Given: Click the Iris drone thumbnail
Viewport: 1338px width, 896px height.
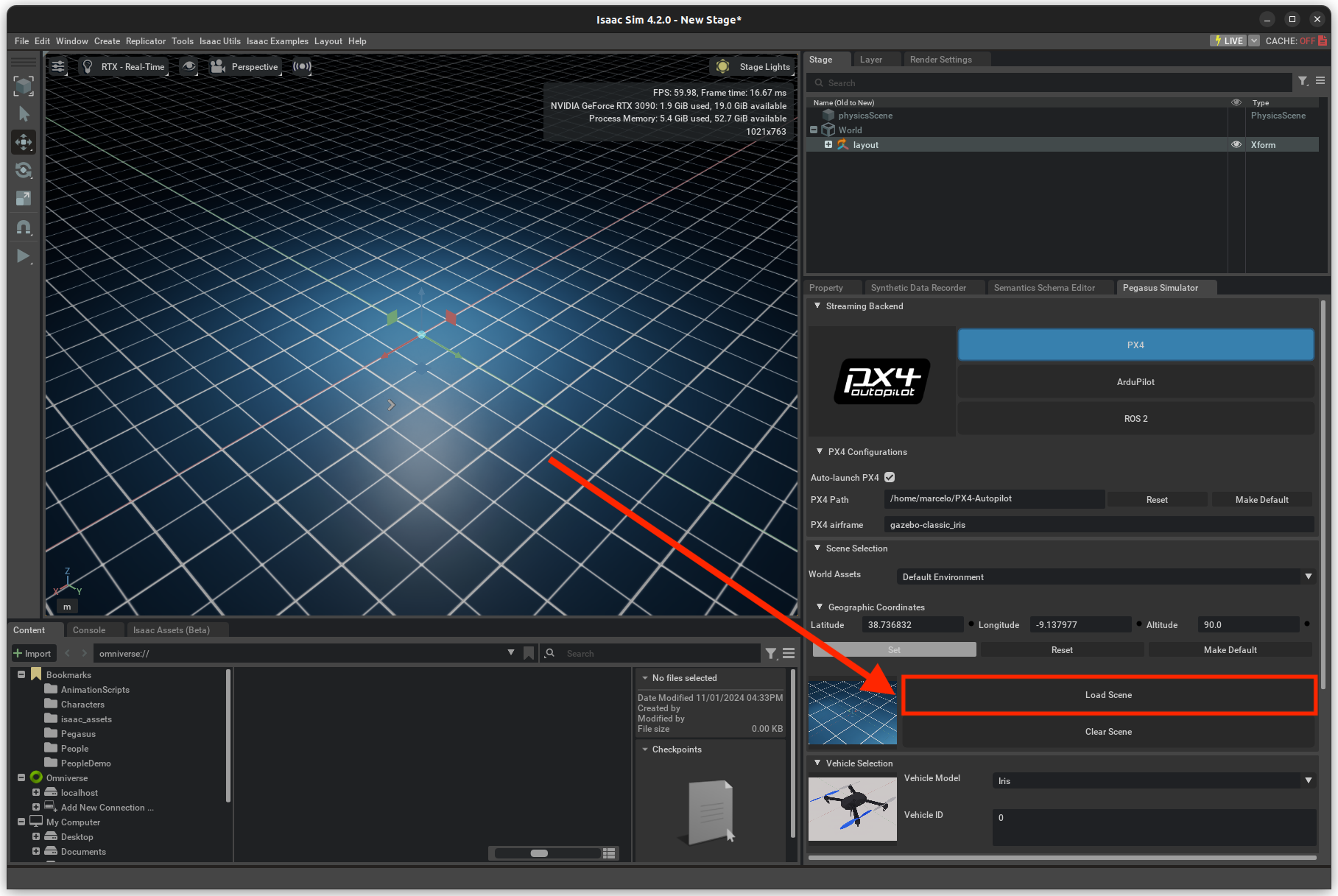Looking at the screenshot, I should click(x=853, y=809).
